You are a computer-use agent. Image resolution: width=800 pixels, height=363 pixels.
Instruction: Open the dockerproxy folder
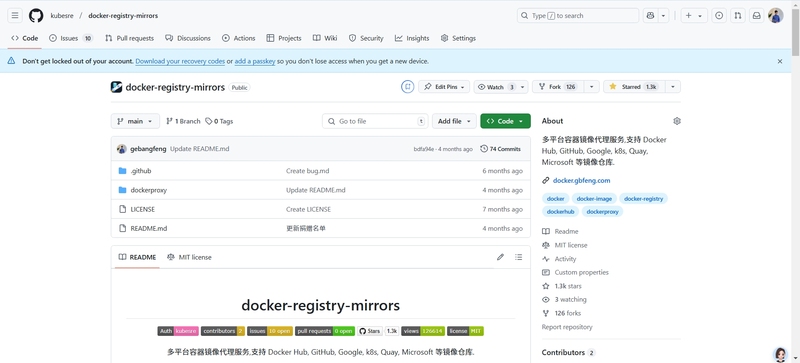click(148, 190)
